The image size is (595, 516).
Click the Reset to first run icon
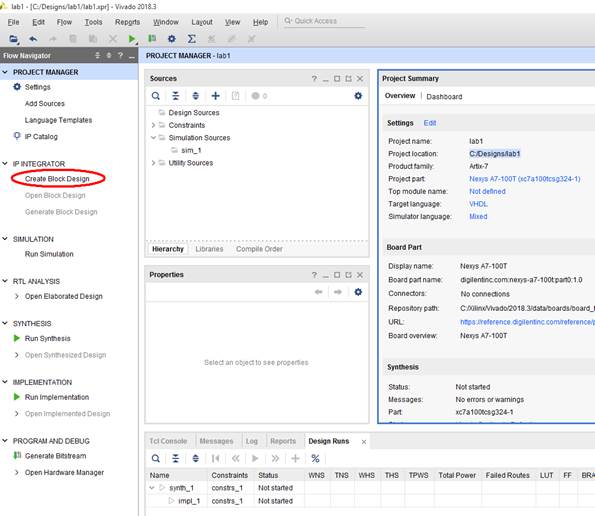(x=216, y=459)
